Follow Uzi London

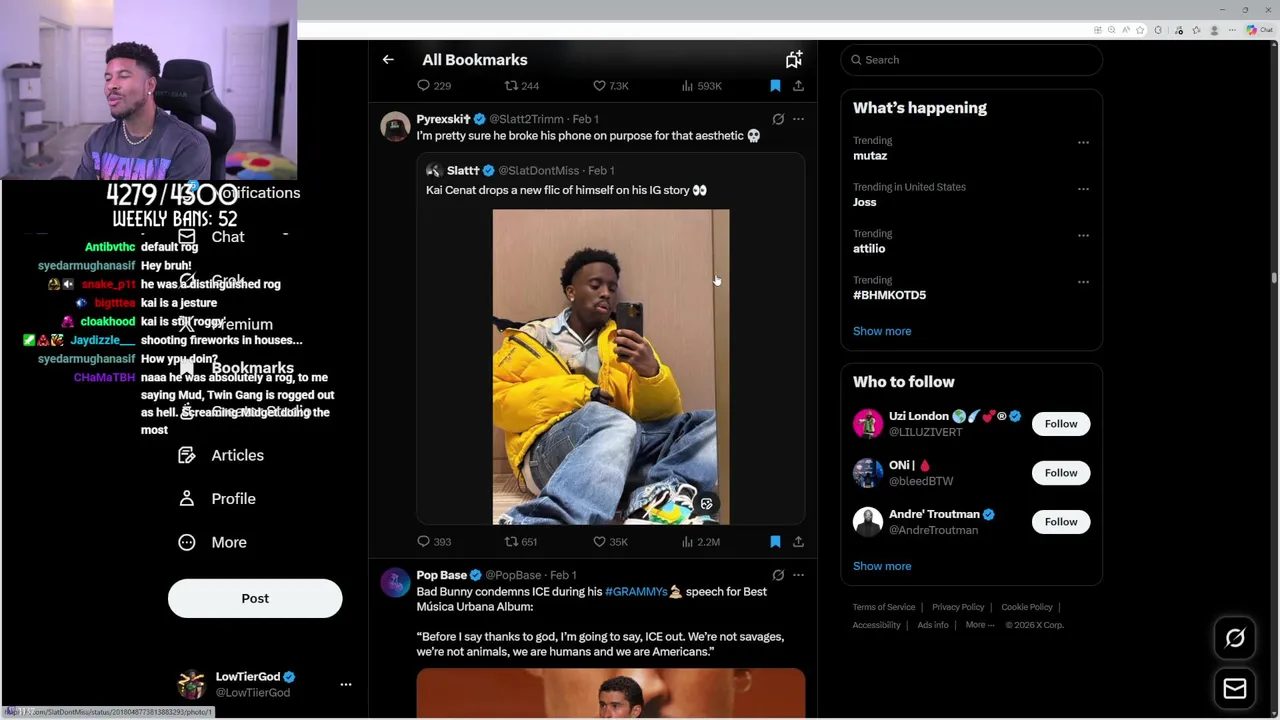(1061, 424)
